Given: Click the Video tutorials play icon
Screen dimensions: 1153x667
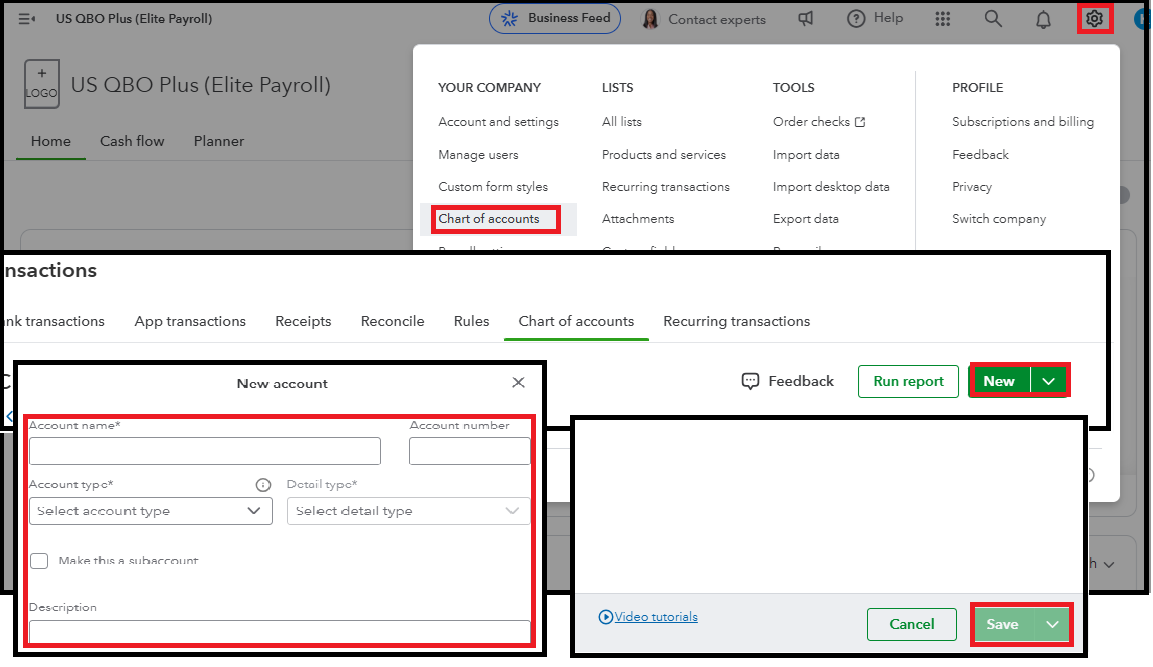Looking at the screenshot, I should (x=605, y=617).
